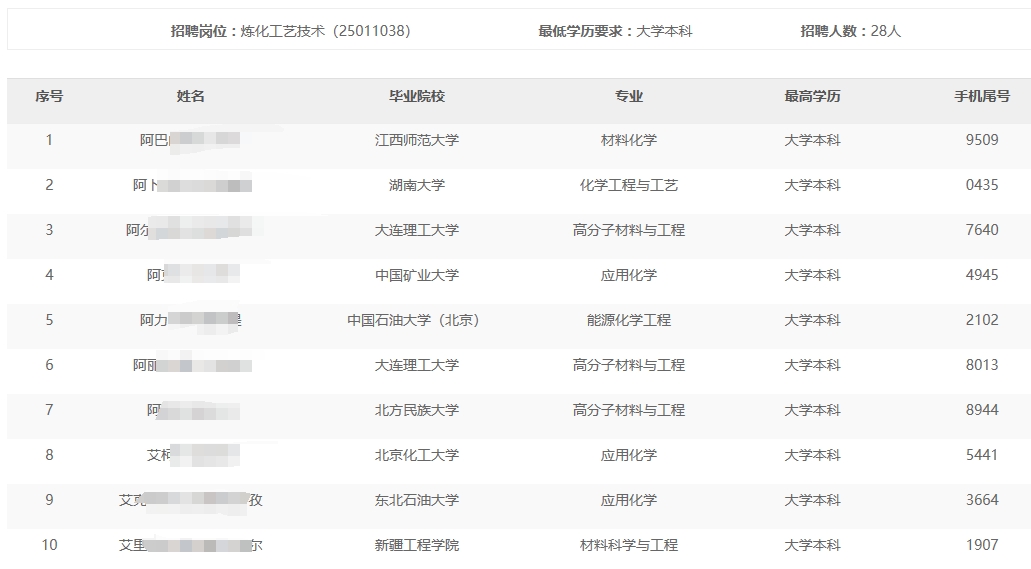The image size is (1031, 569).
Task: Select the 江西师范大学 cell
Action: click(x=417, y=140)
